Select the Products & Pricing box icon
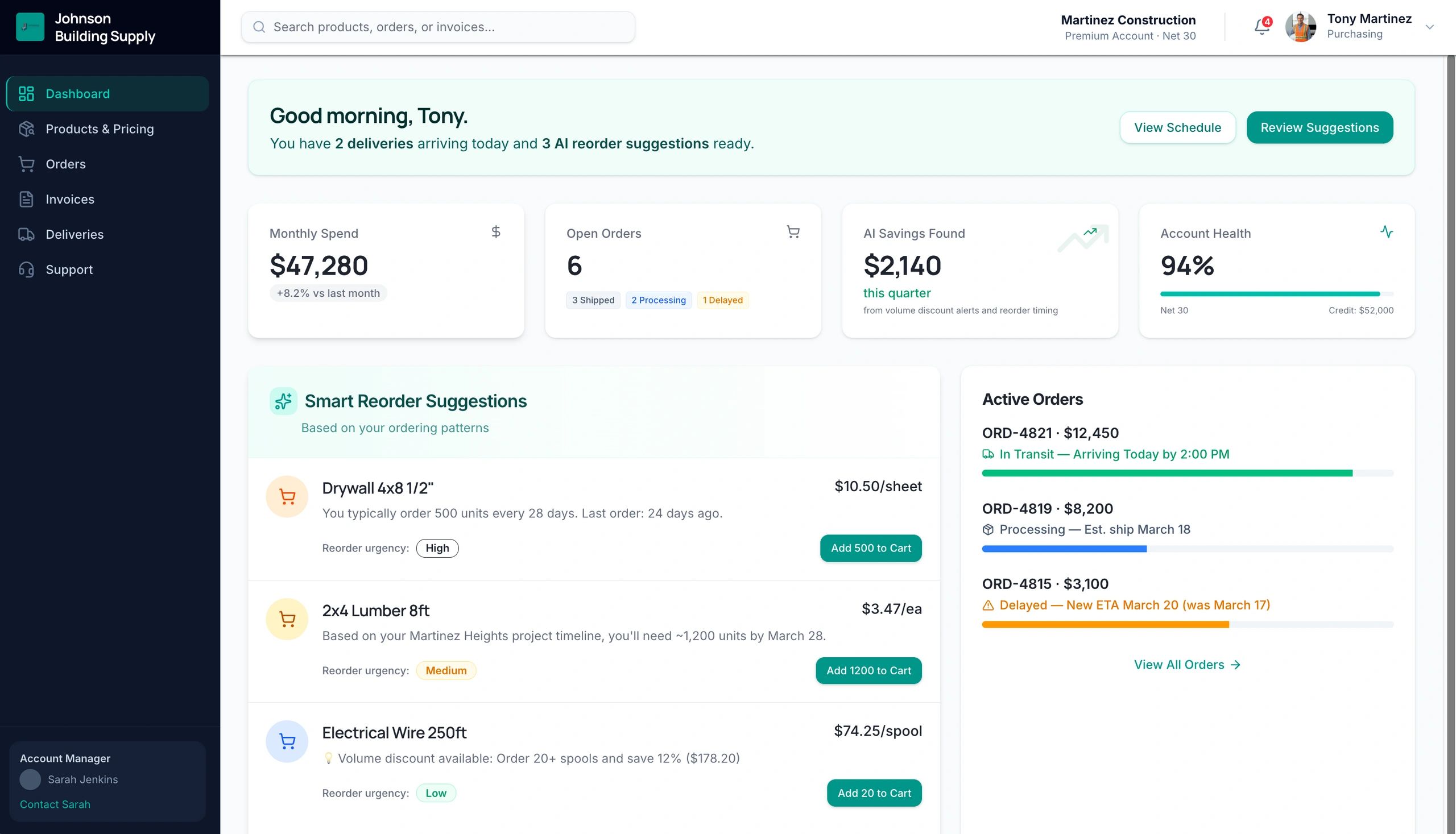1456x834 pixels. coord(26,129)
